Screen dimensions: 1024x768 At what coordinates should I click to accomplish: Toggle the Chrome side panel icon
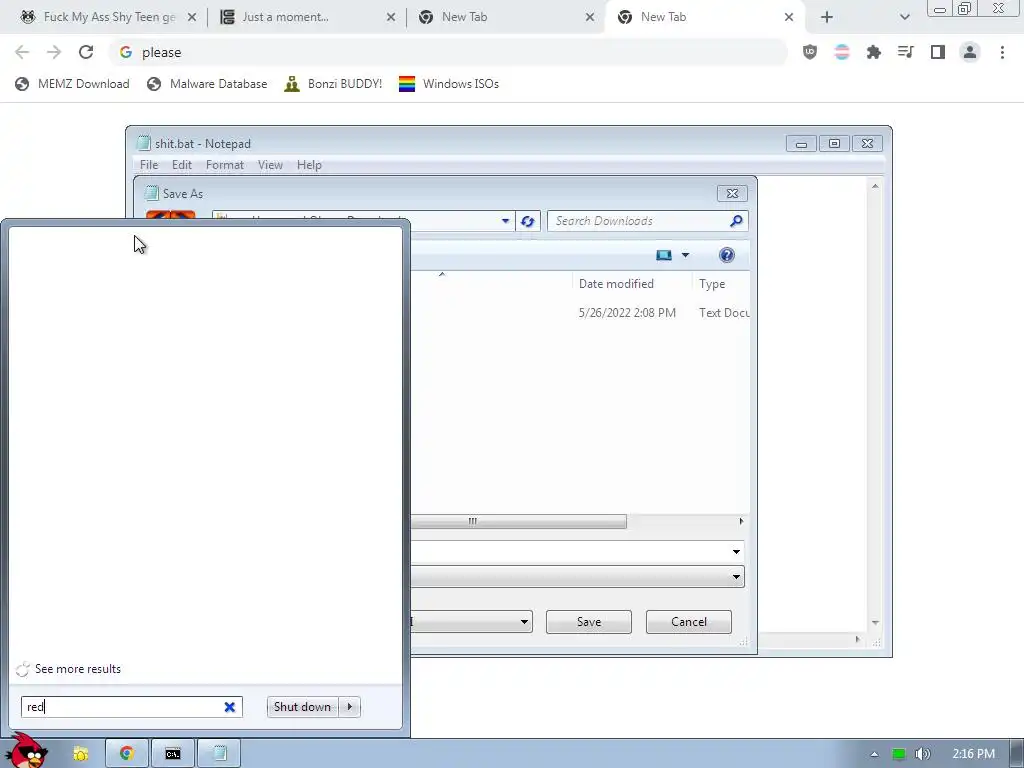tap(938, 52)
